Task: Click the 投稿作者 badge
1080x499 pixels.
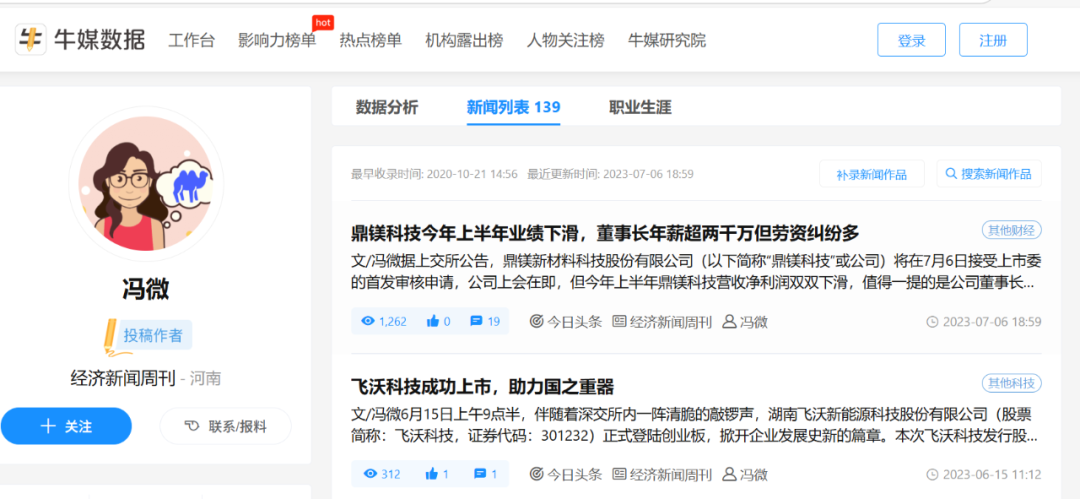Action: click(153, 336)
